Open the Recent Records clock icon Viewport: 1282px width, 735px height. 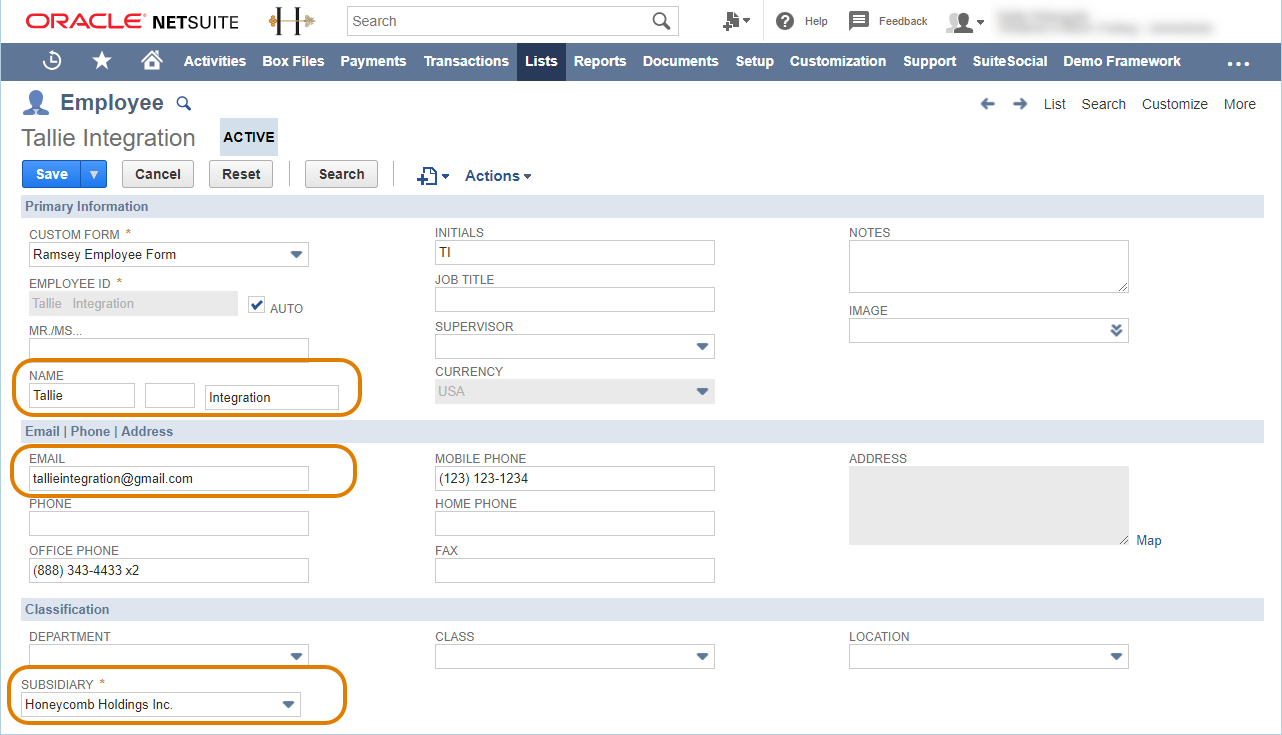pos(52,61)
